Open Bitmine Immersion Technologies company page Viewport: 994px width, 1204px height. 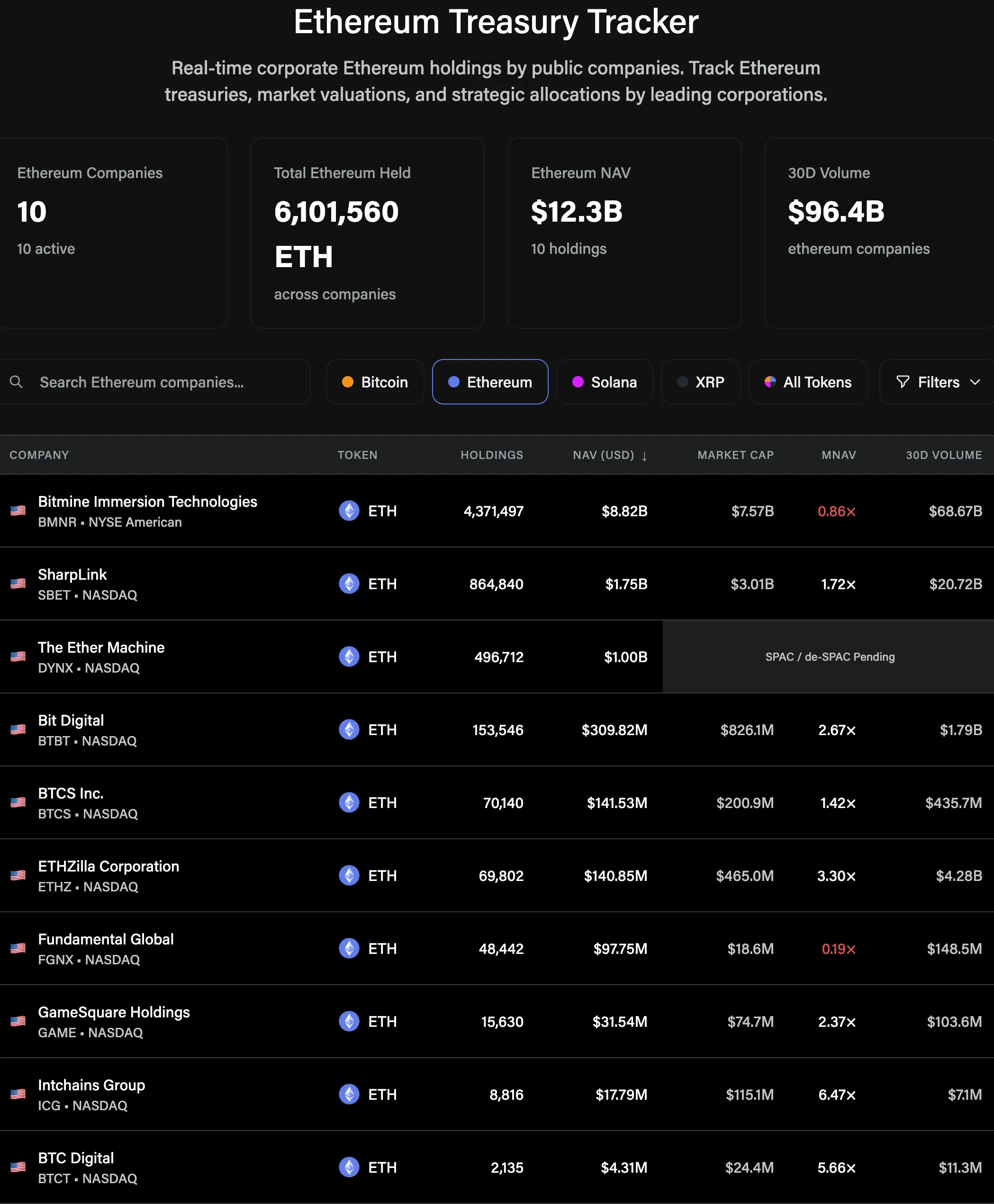147,502
